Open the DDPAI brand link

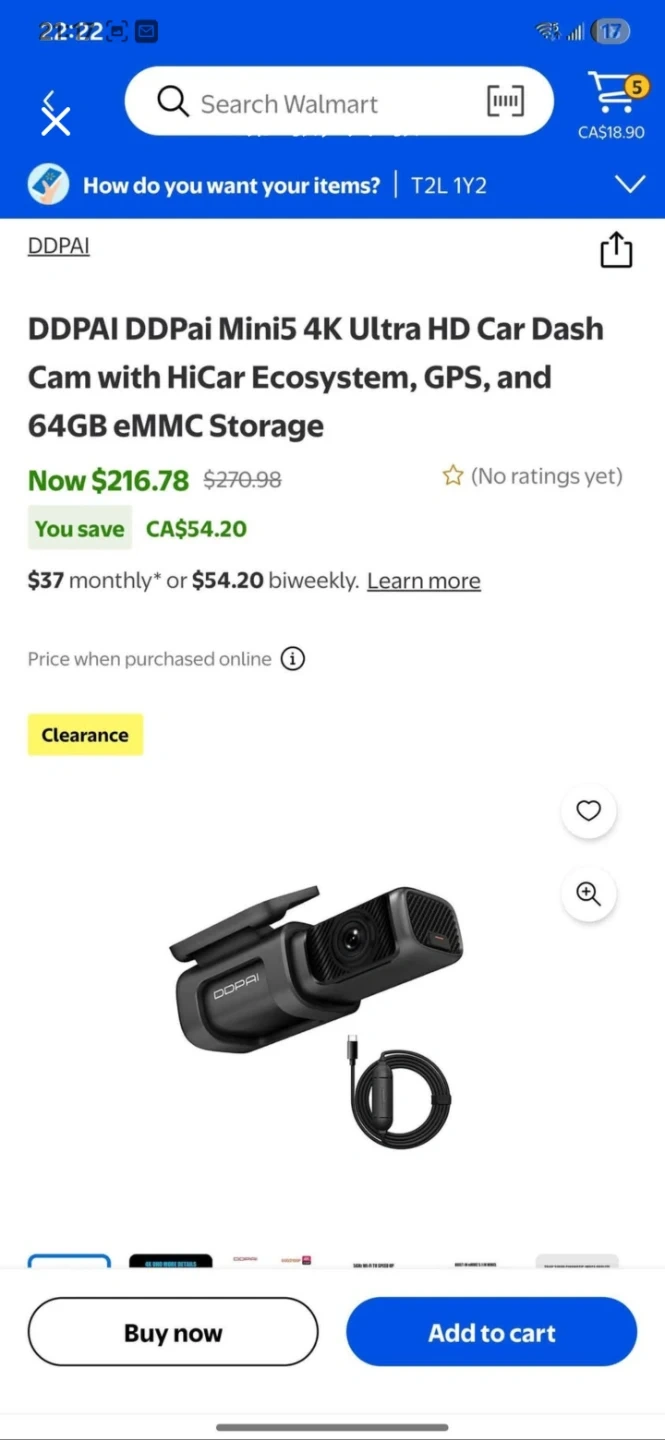click(x=59, y=246)
